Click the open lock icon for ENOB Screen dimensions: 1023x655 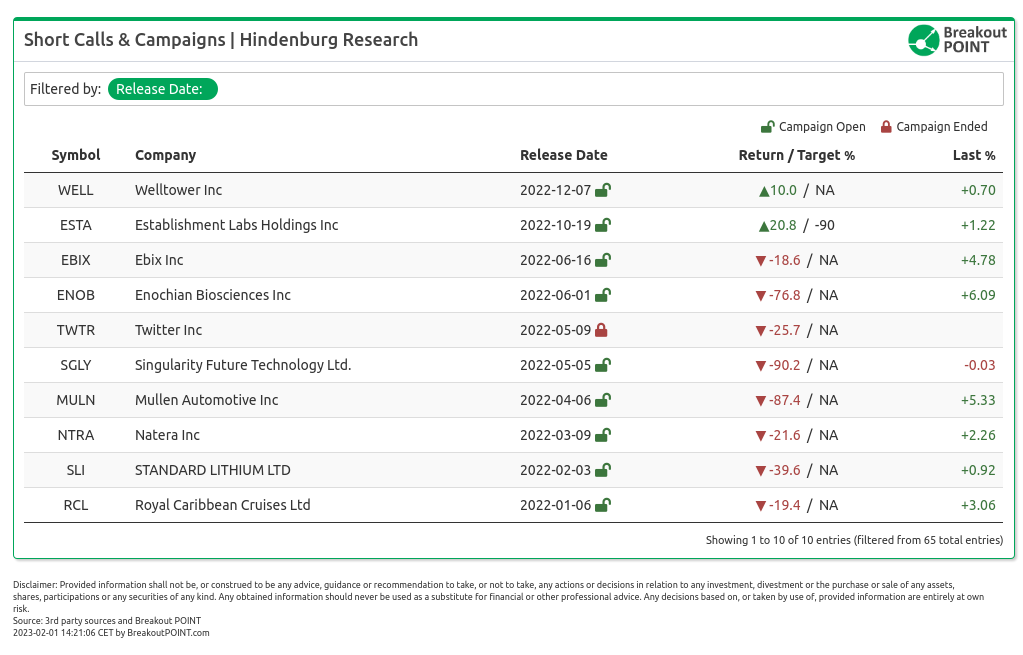[x=603, y=295]
